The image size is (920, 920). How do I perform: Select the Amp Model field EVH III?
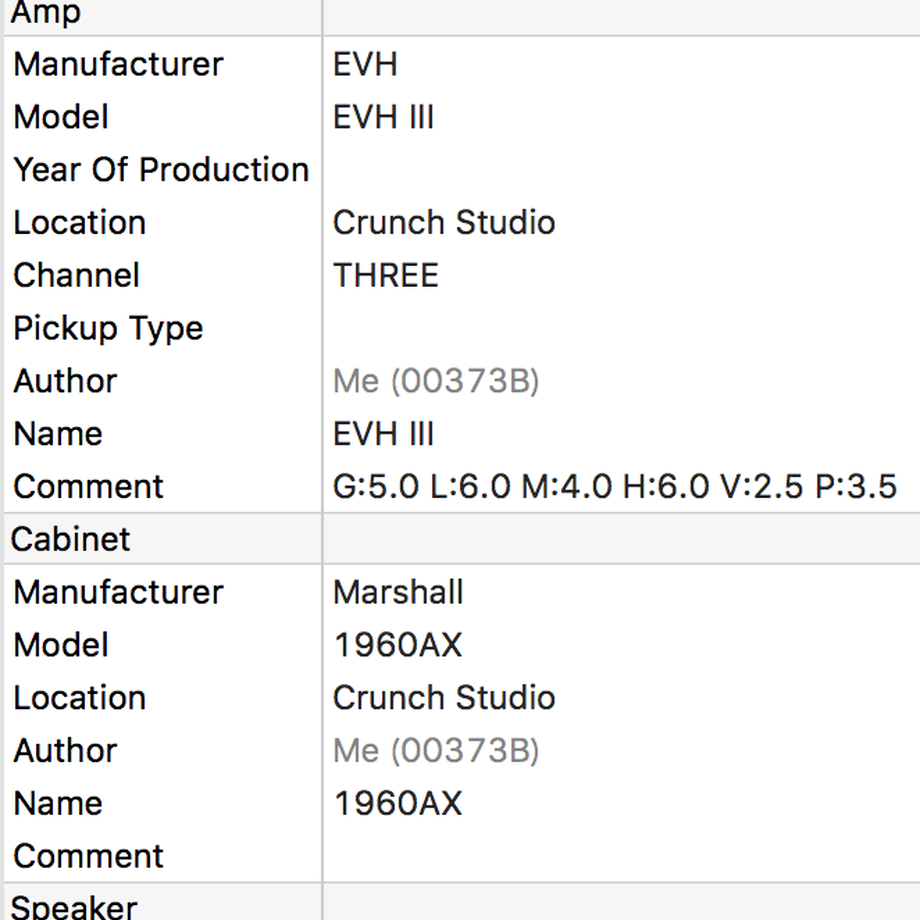tap(621, 117)
